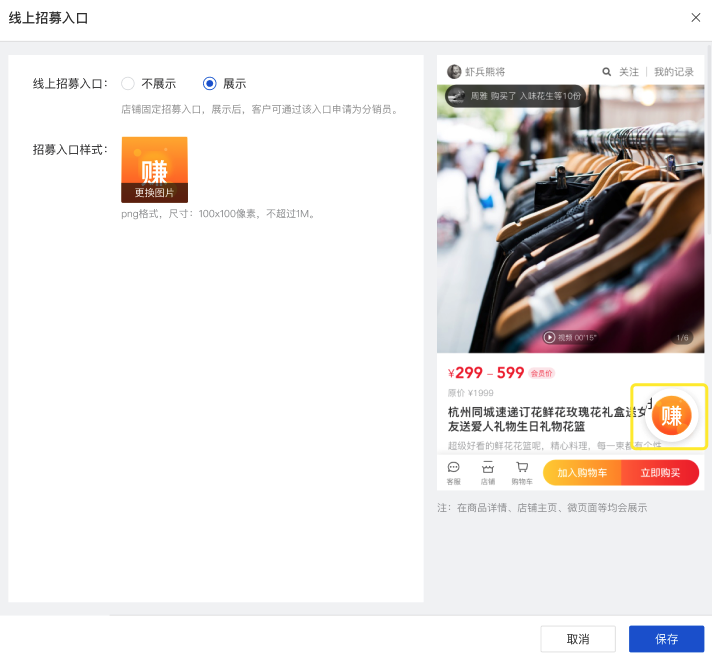The height and width of the screenshot is (658, 712).
Task: Click the 购物车 cart icon
Action: (x=522, y=473)
